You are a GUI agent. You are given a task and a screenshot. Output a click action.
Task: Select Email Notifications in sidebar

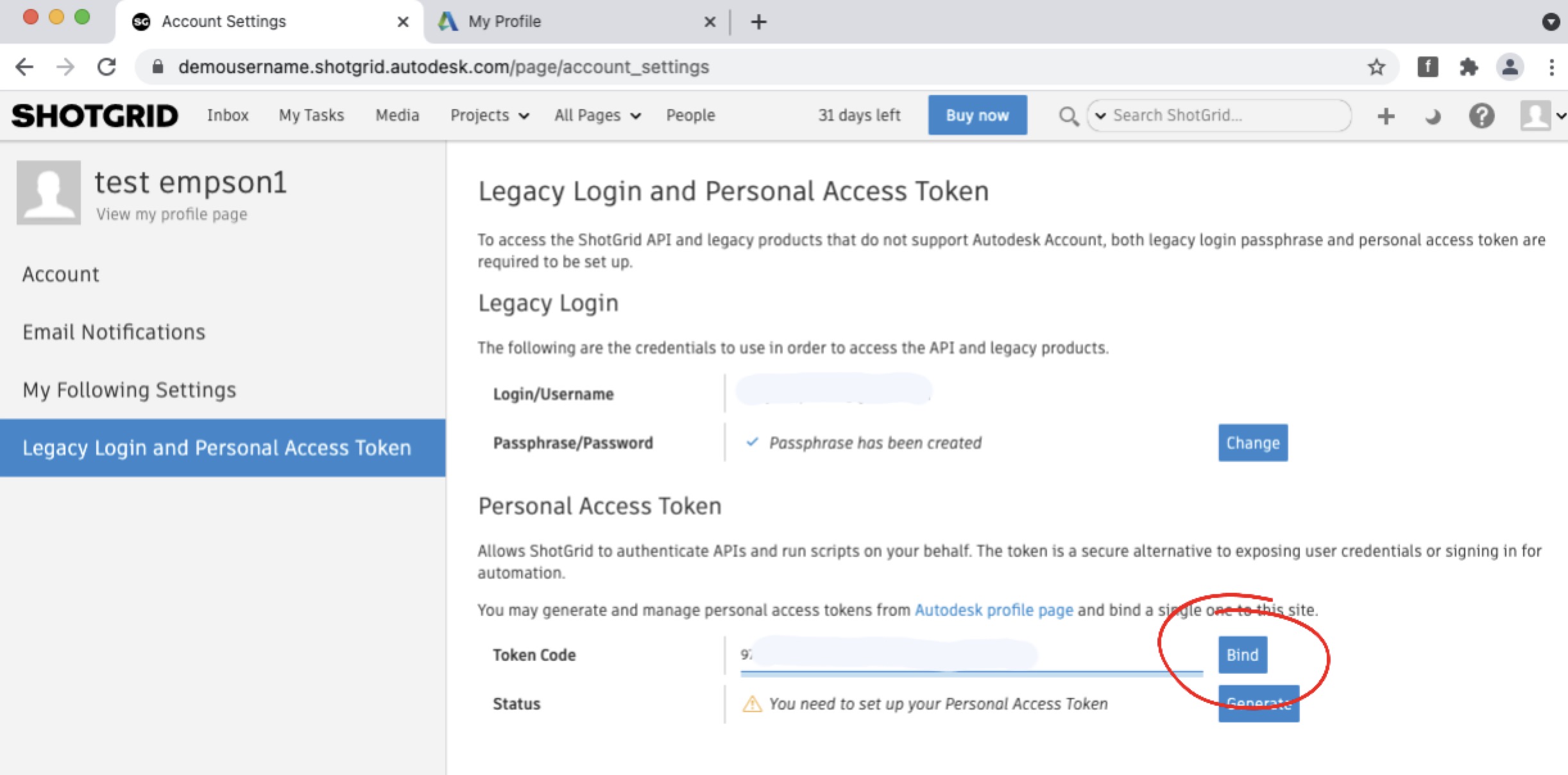click(x=114, y=332)
